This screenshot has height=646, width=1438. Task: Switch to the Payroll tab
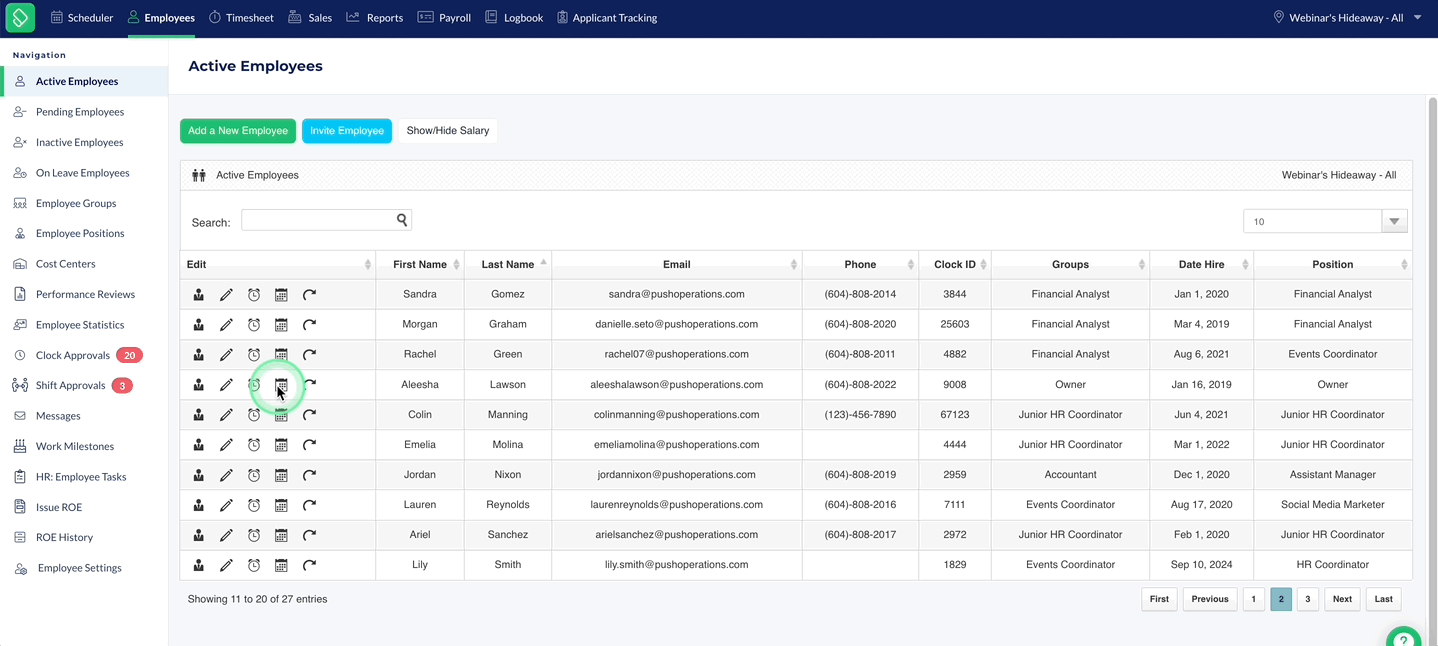point(444,18)
